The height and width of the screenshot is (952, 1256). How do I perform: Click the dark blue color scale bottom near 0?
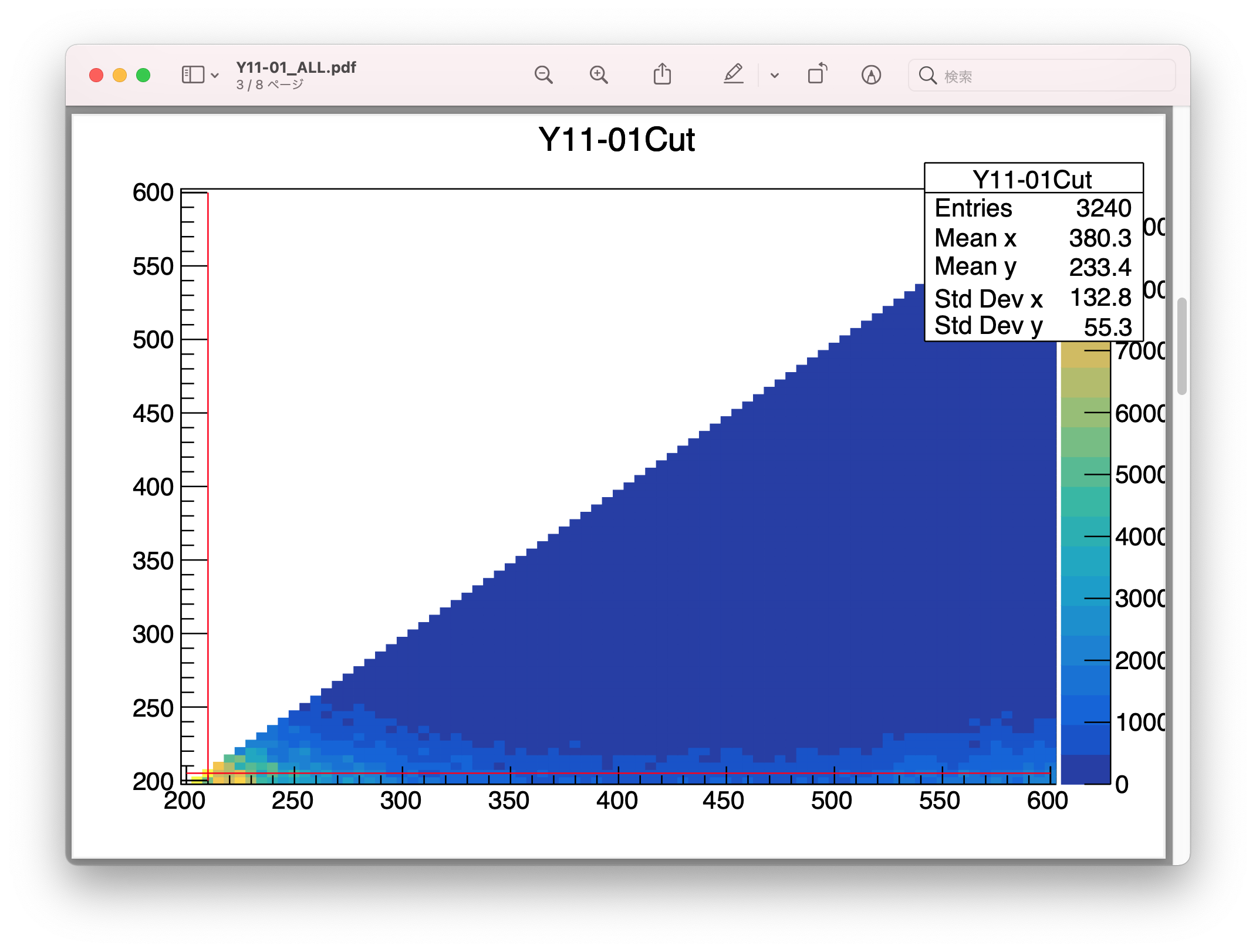click(1086, 769)
